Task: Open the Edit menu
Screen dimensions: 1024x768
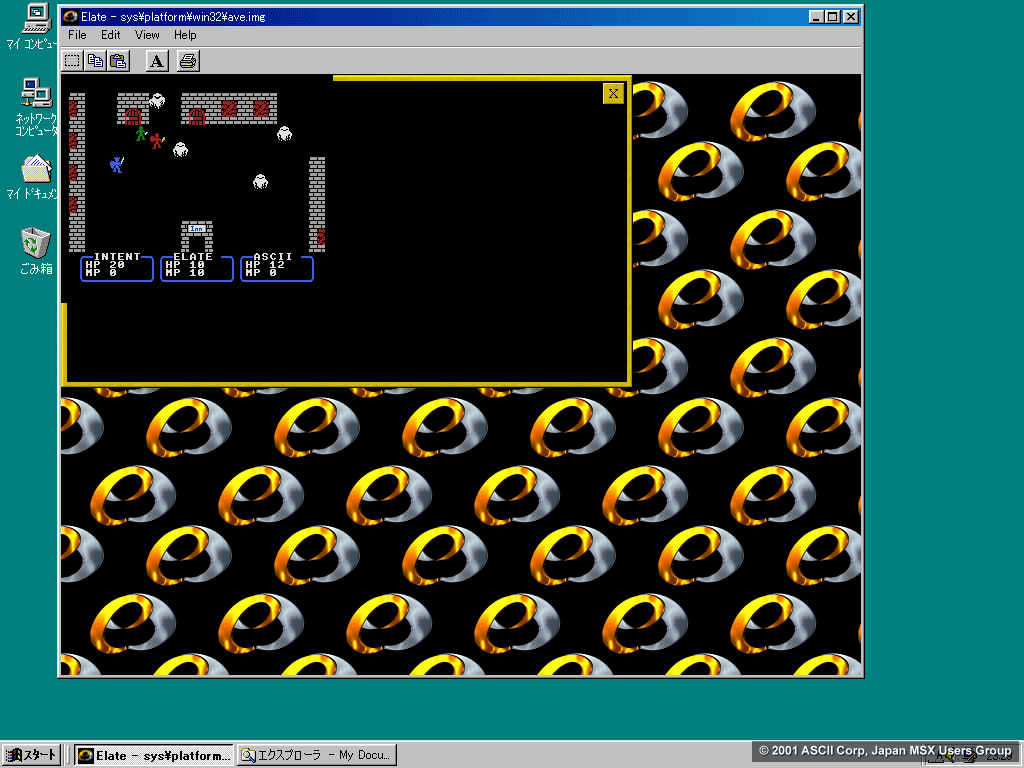Action: pyautogui.click(x=110, y=35)
